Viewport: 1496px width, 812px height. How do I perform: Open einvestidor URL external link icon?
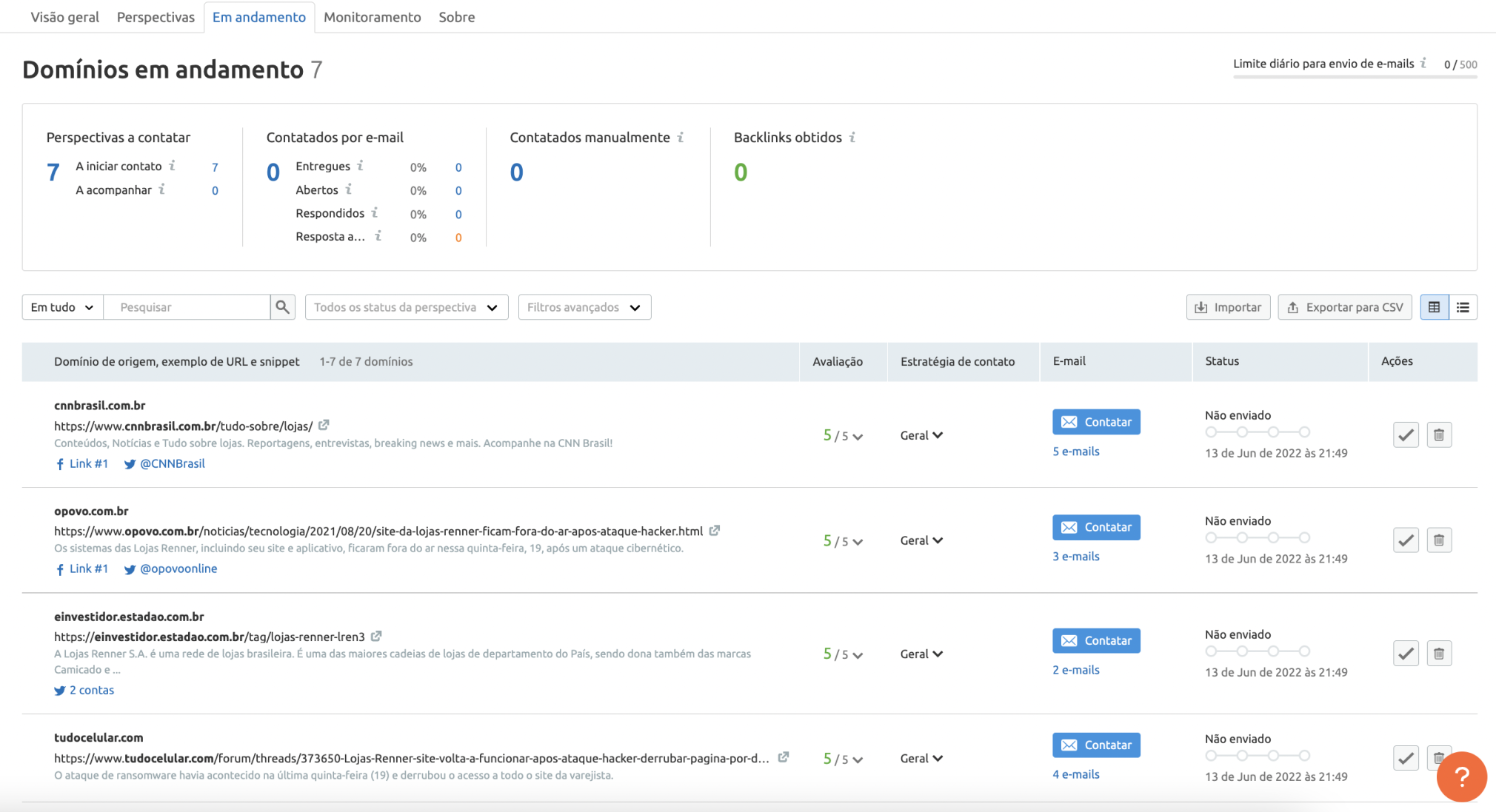(x=376, y=636)
